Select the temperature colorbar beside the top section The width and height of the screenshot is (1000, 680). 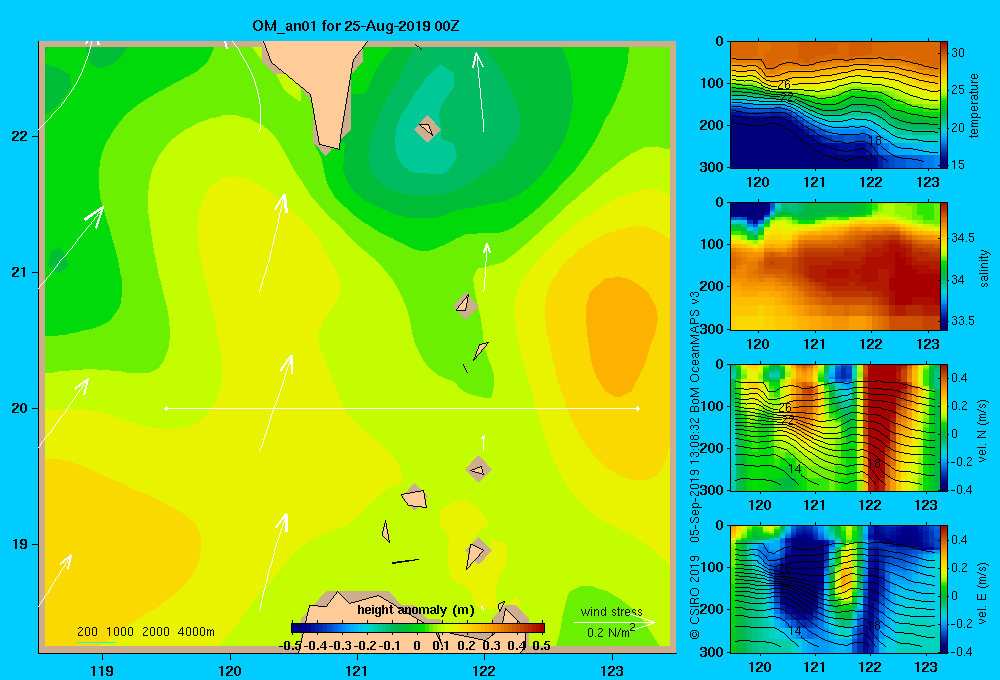click(943, 105)
